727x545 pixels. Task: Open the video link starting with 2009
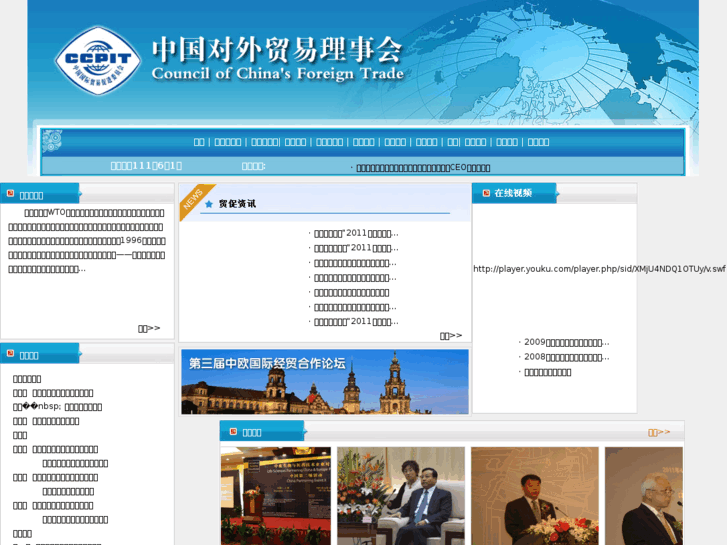(x=567, y=342)
